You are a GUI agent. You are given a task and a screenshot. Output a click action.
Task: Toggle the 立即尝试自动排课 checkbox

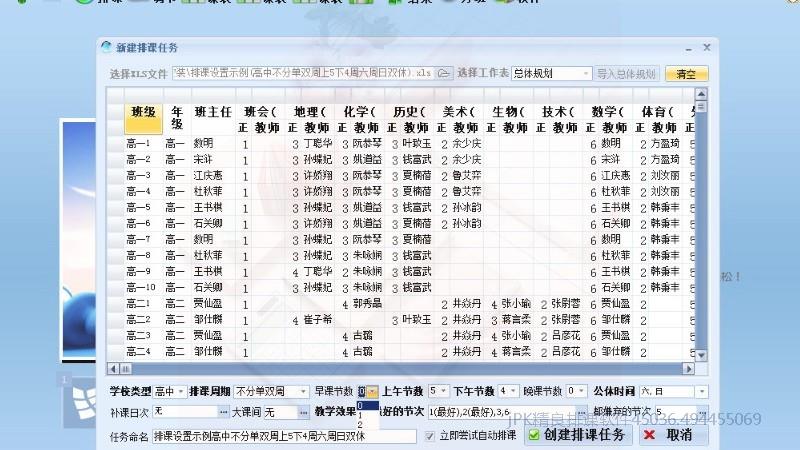pos(430,436)
